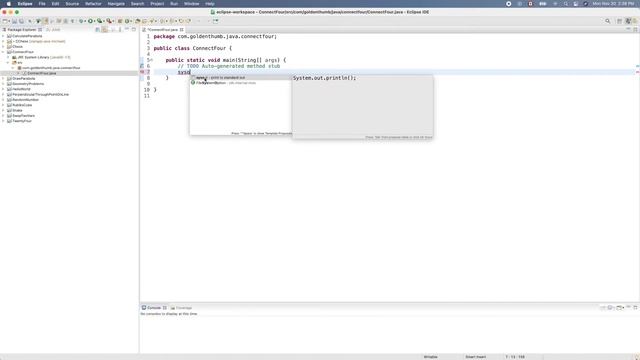Open macOS Spotlight search icon
The image size is (640, 360).
pyautogui.click(x=566, y=4)
